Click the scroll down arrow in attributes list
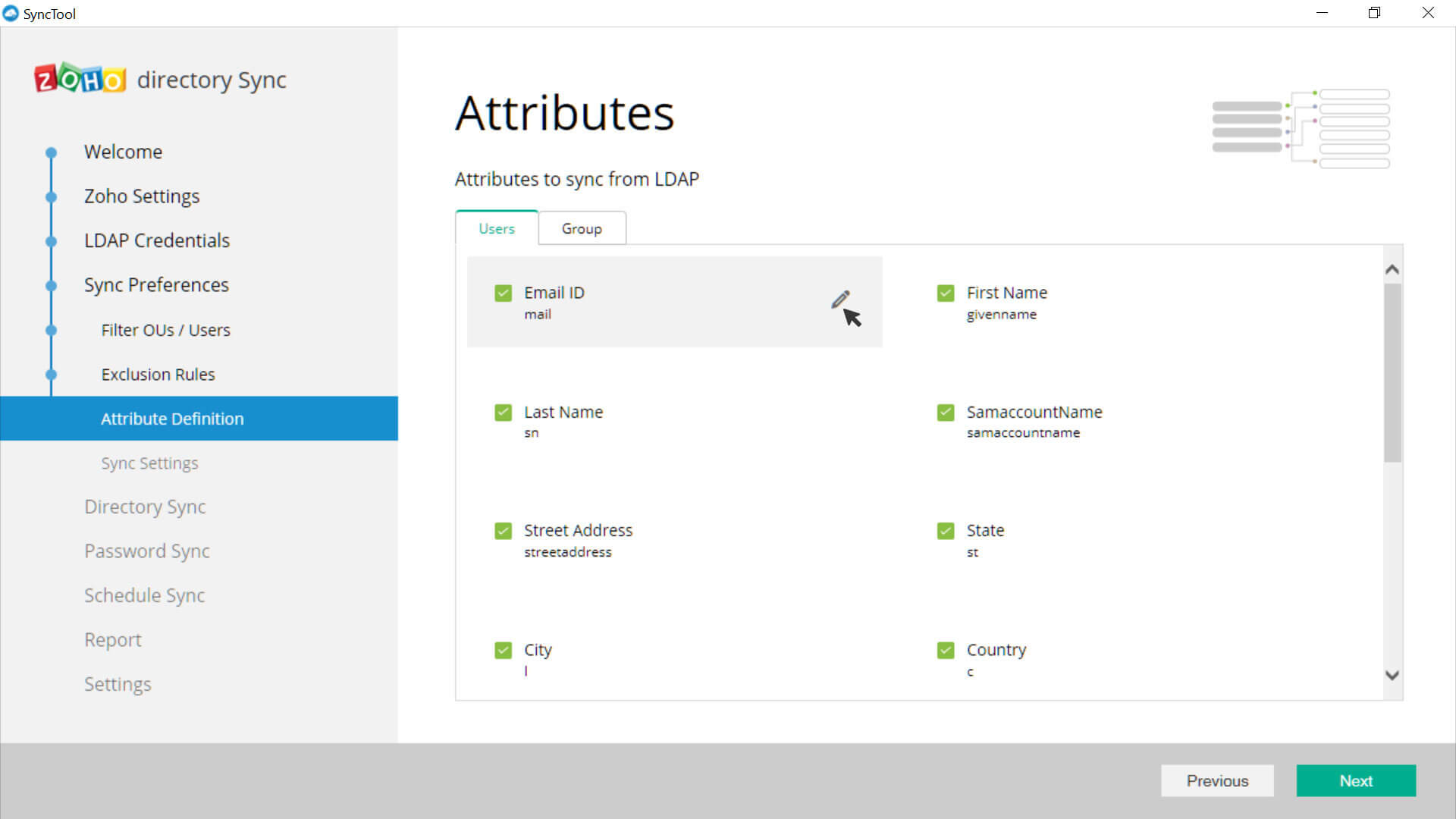The image size is (1456, 819). point(1392,675)
